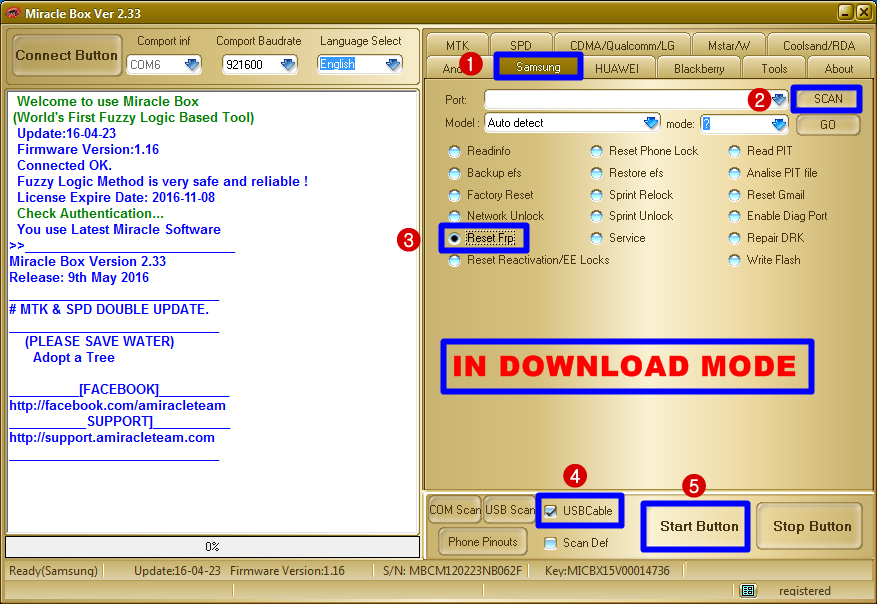The height and width of the screenshot is (604, 877).
Task: Select the Samsung tab
Action: click(x=538, y=67)
